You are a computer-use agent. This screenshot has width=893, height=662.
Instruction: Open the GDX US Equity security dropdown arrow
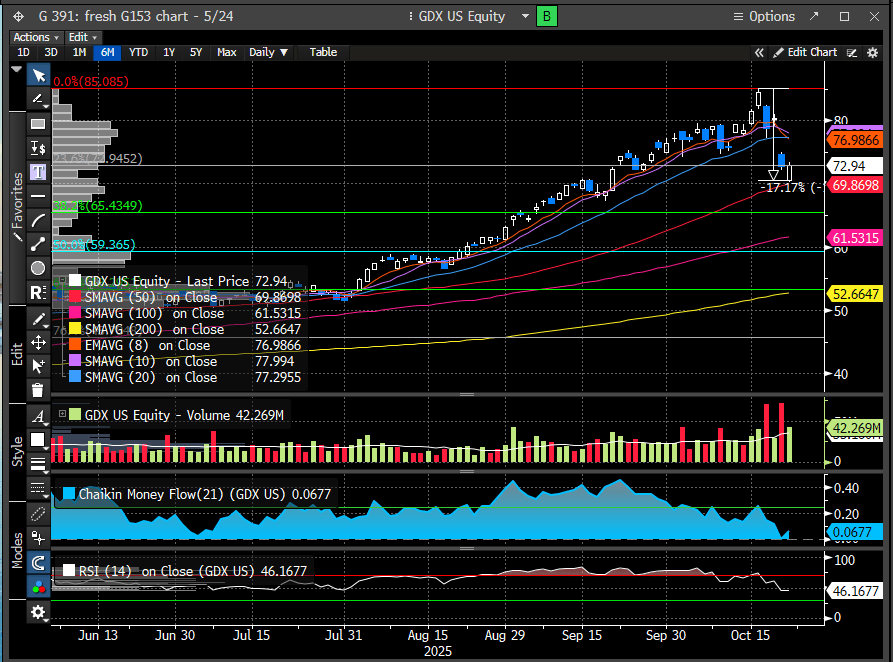(x=525, y=17)
